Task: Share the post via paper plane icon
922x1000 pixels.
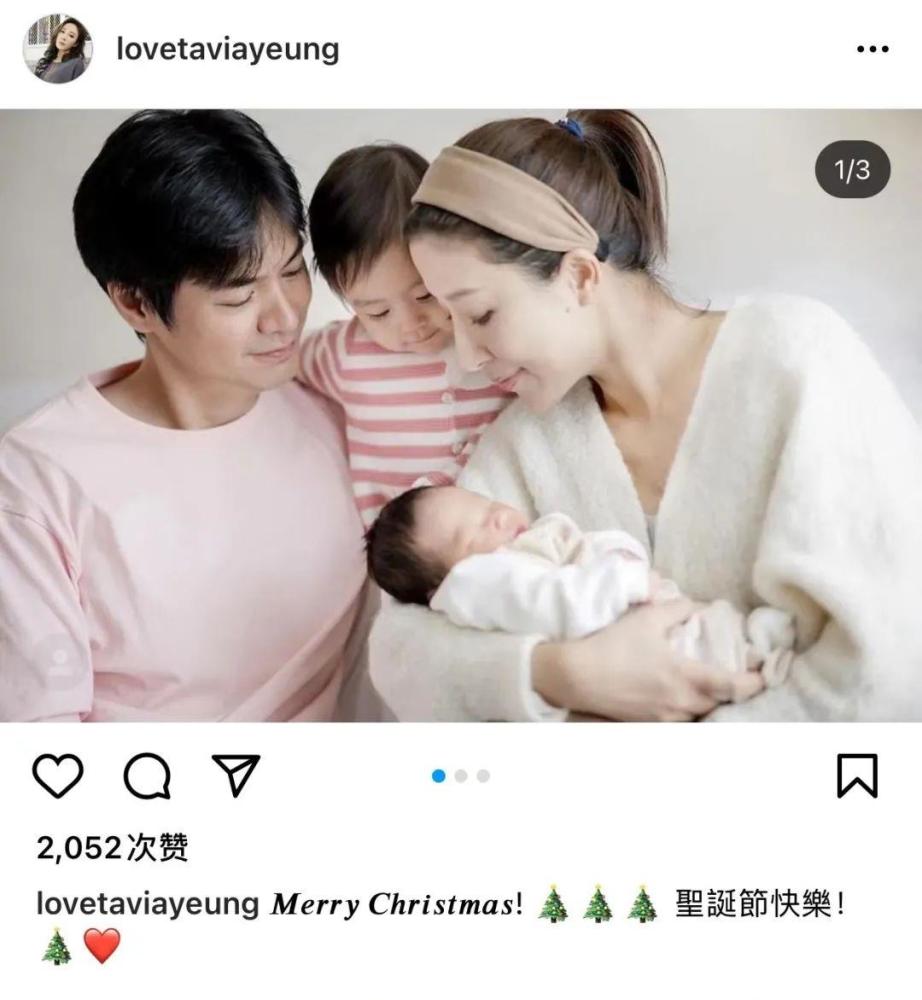Action: click(235, 775)
